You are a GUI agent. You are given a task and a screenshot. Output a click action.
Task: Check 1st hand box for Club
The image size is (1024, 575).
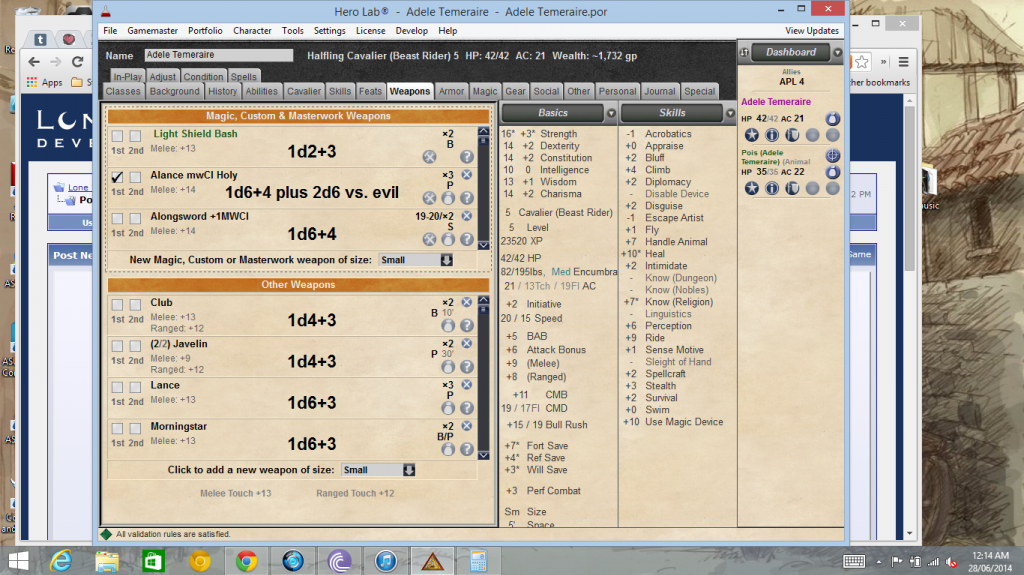pyautogui.click(x=118, y=304)
